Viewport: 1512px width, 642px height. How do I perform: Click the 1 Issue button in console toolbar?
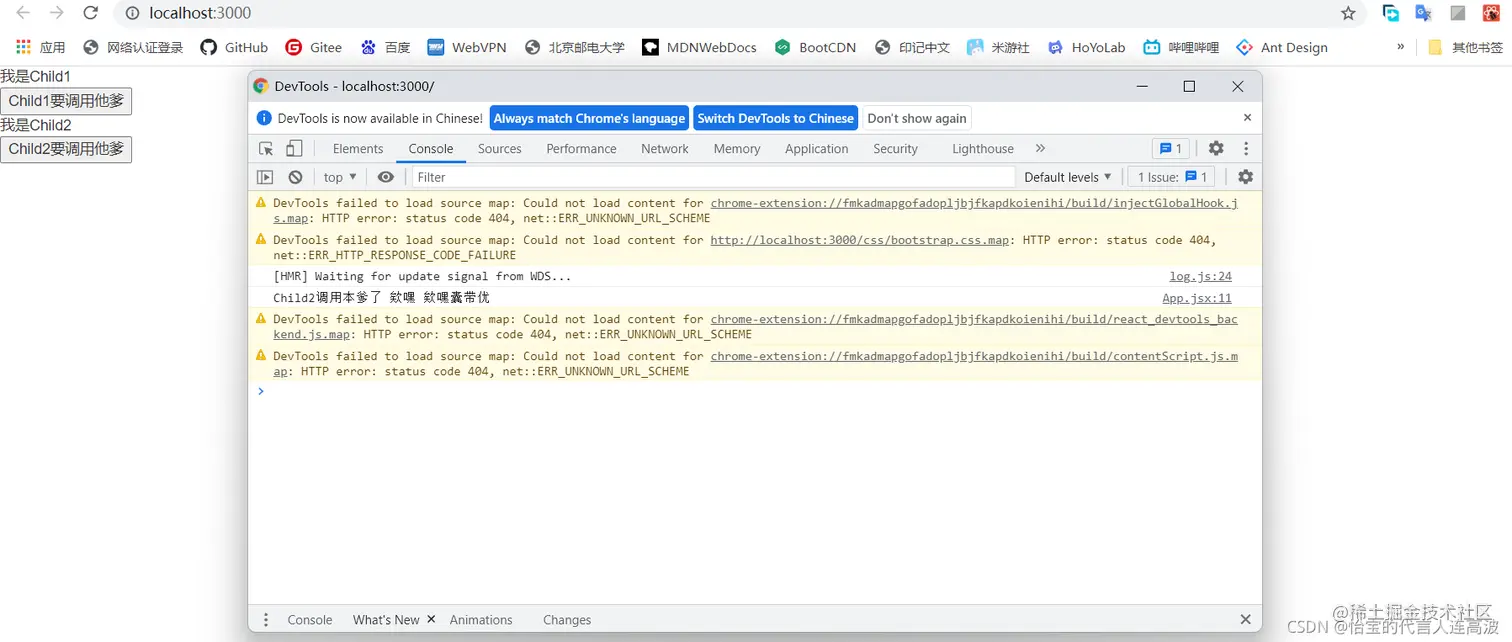pos(1172,177)
